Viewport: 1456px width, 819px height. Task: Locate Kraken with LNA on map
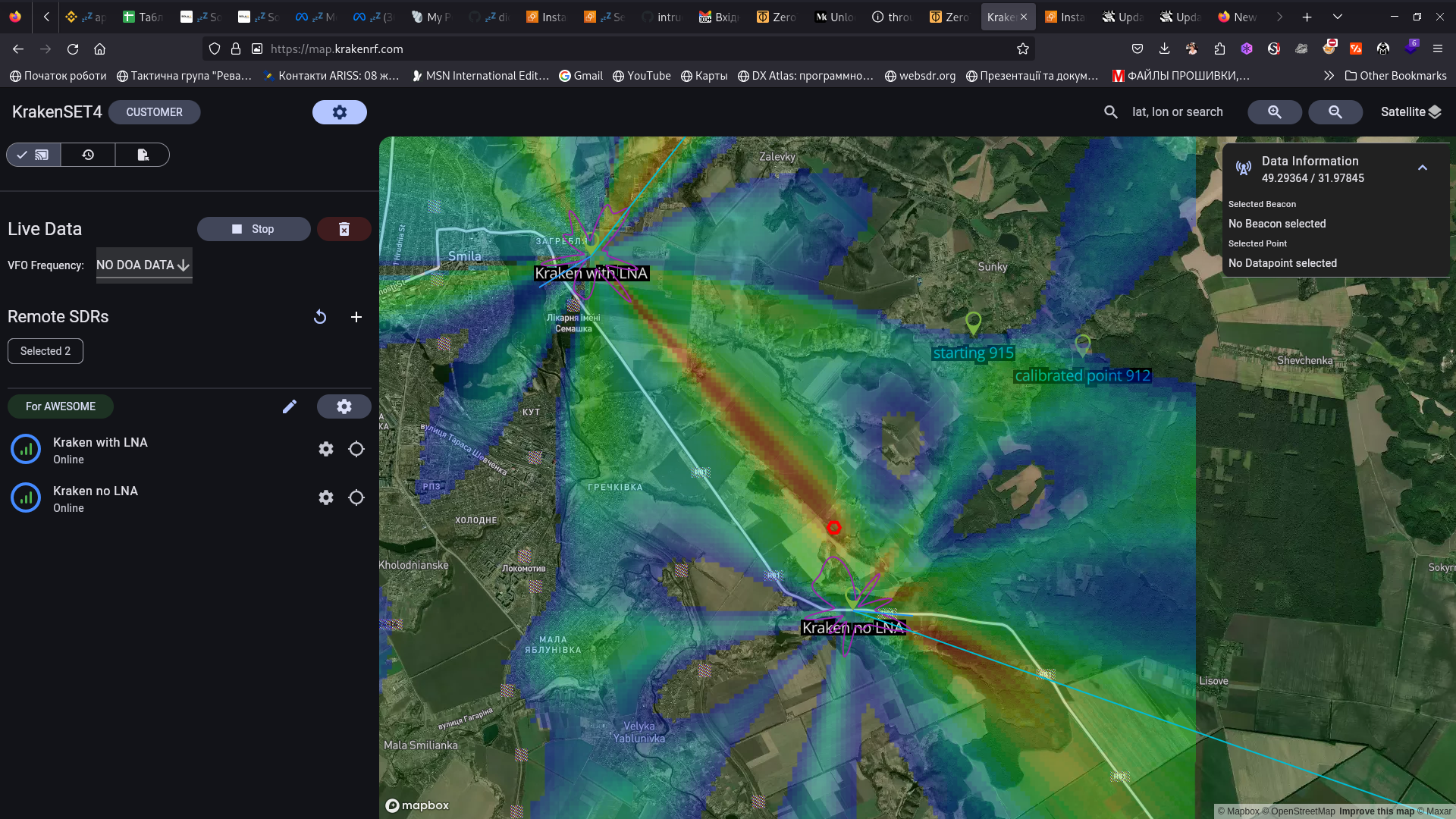pos(356,449)
